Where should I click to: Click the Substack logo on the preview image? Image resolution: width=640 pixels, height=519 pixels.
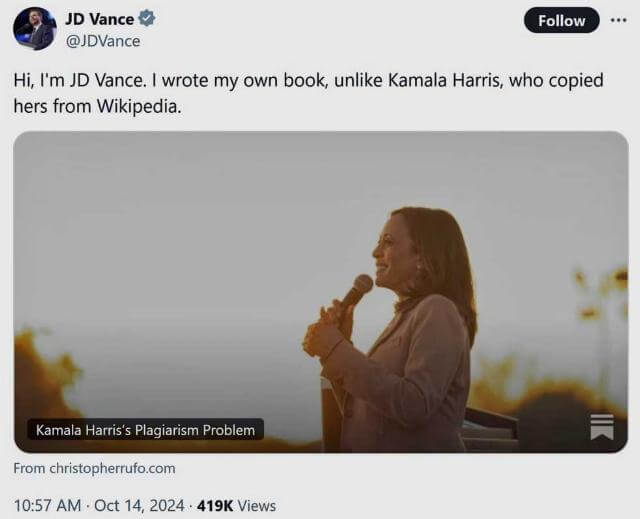point(602,426)
